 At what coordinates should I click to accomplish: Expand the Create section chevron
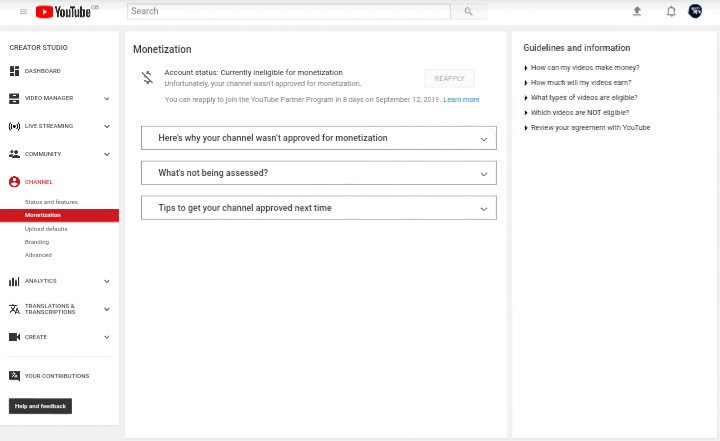coord(107,337)
